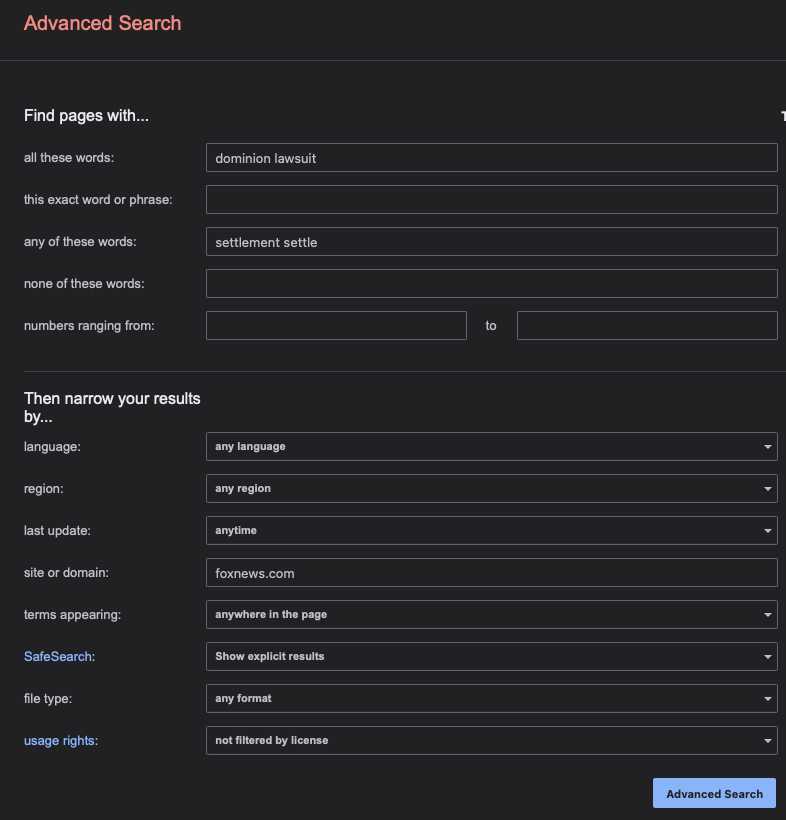
Task: Open the language dropdown
Action: (x=492, y=447)
